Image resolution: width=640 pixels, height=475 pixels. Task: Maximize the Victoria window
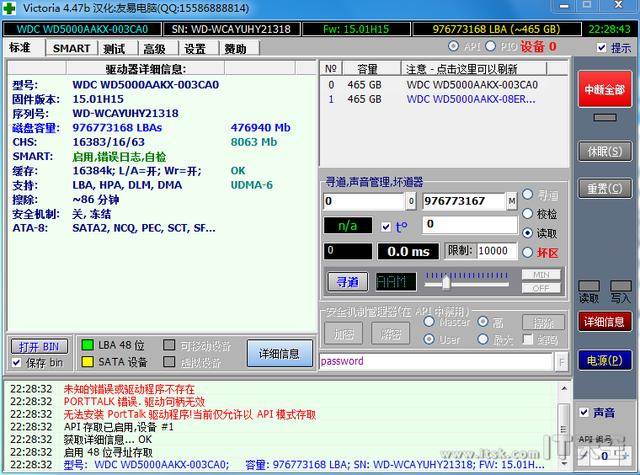[x=587, y=5]
